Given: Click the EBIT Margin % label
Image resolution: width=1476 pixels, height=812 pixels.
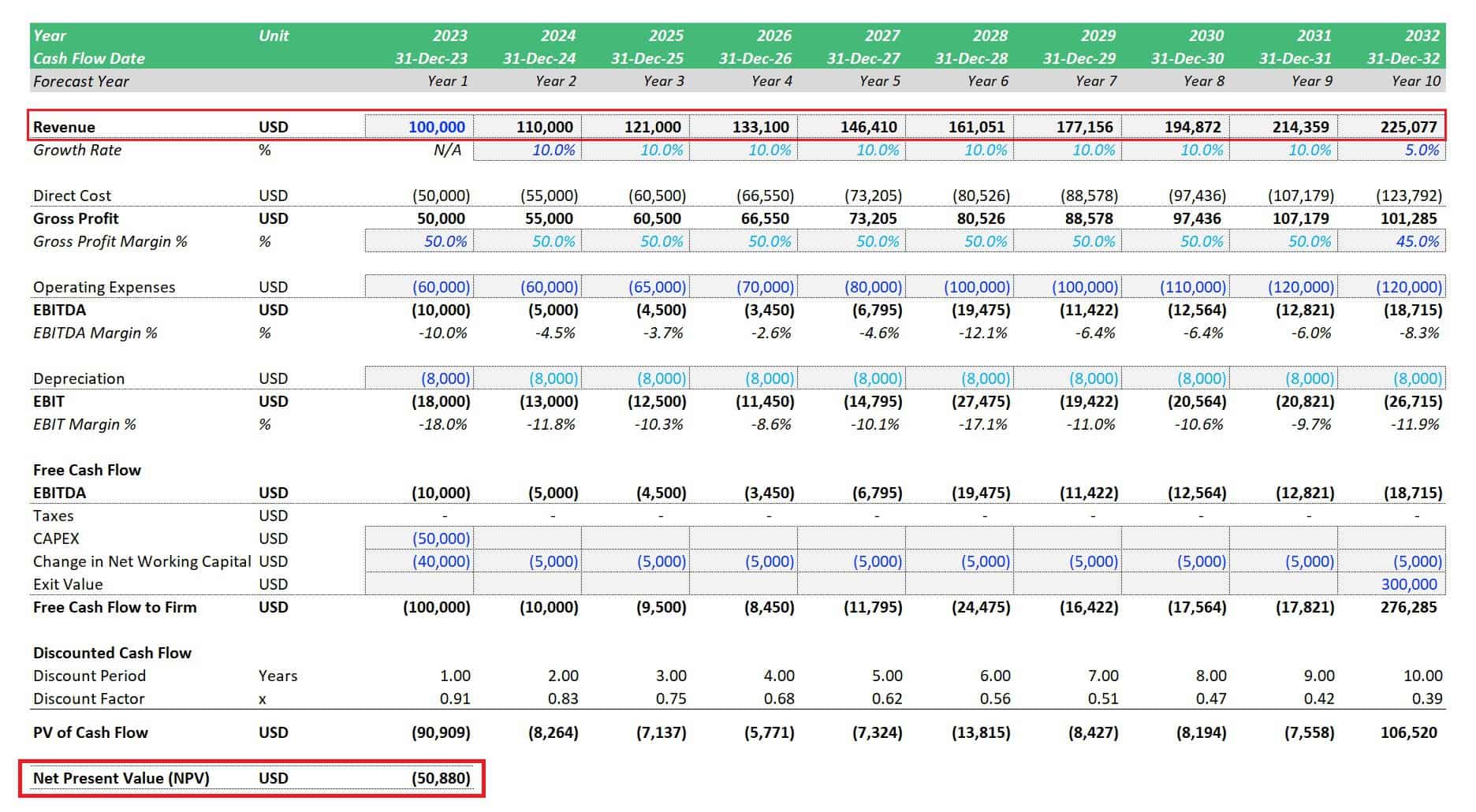Looking at the screenshot, I should point(84,424).
